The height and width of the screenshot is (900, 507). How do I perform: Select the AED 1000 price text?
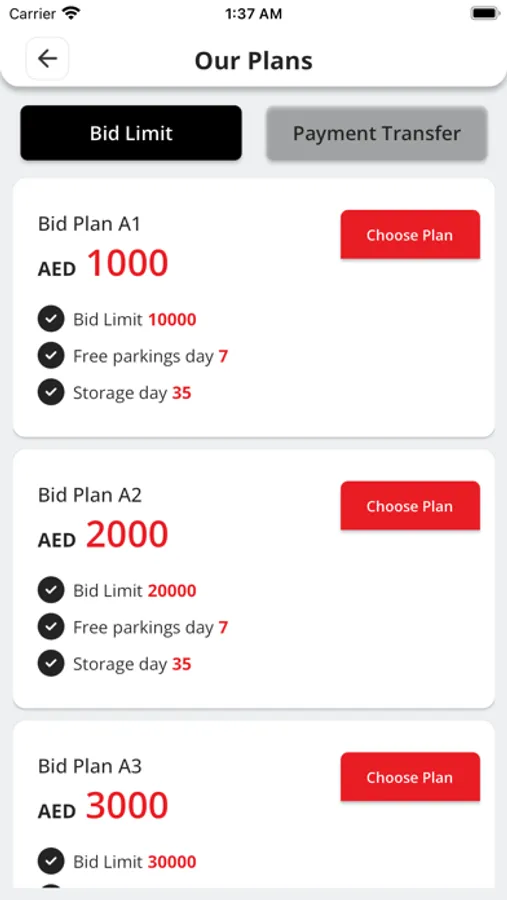coord(103,263)
